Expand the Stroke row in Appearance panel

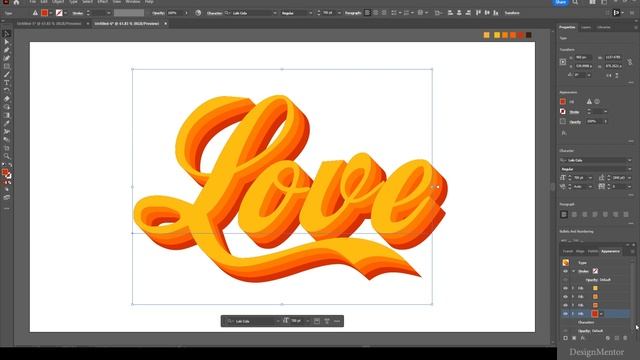pyautogui.click(x=573, y=271)
